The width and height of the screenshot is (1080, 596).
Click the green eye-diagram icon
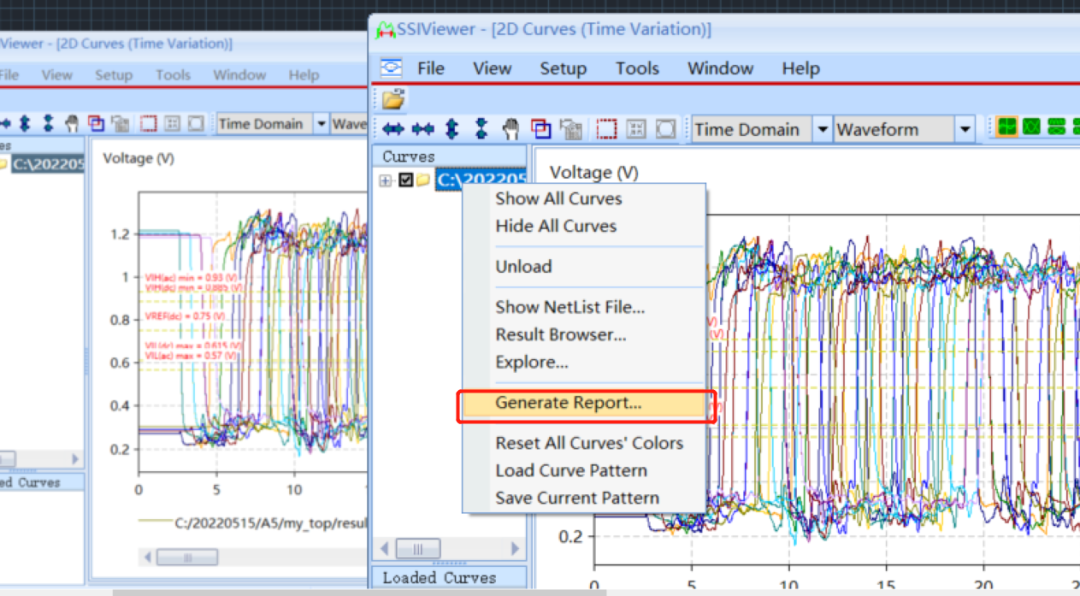[x=1031, y=127]
